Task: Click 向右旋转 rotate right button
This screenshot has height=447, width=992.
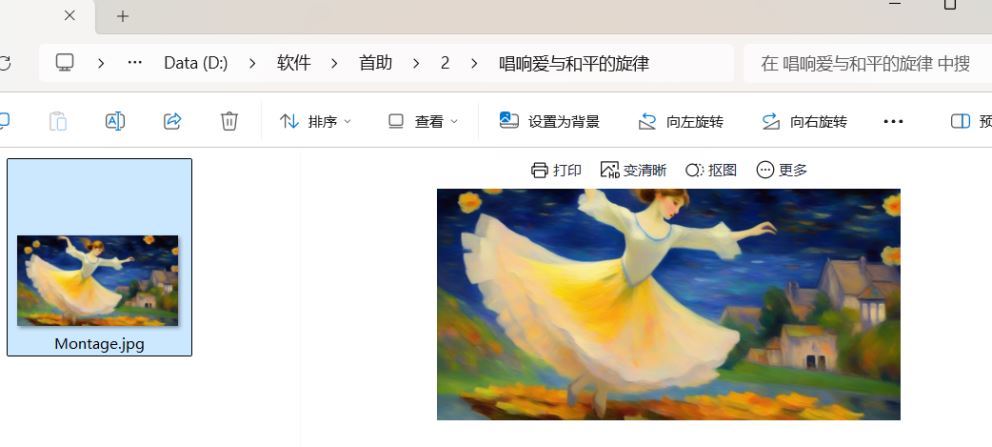Action: (x=804, y=121)
